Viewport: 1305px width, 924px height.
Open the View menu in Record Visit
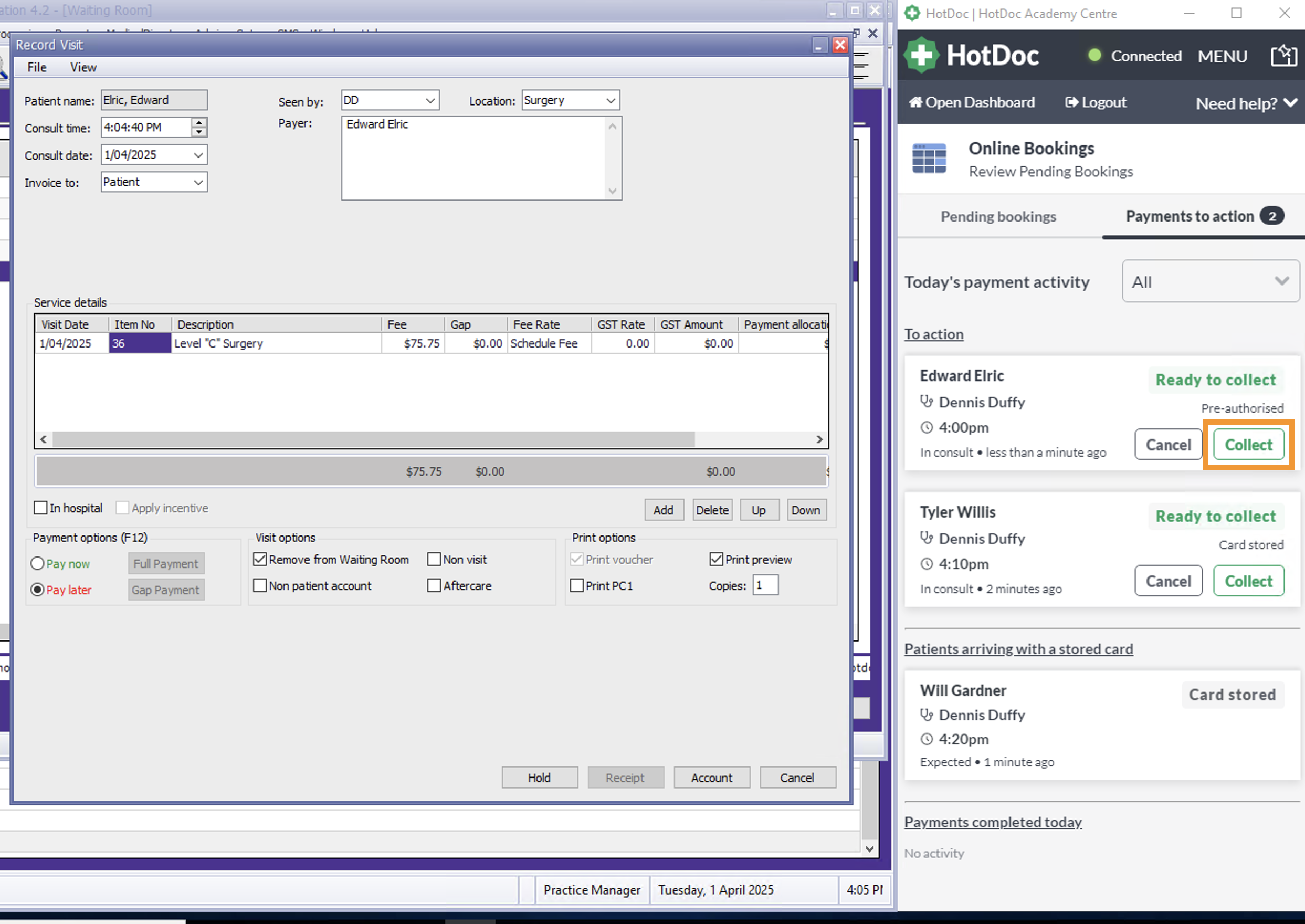click(x=83, y=67)
